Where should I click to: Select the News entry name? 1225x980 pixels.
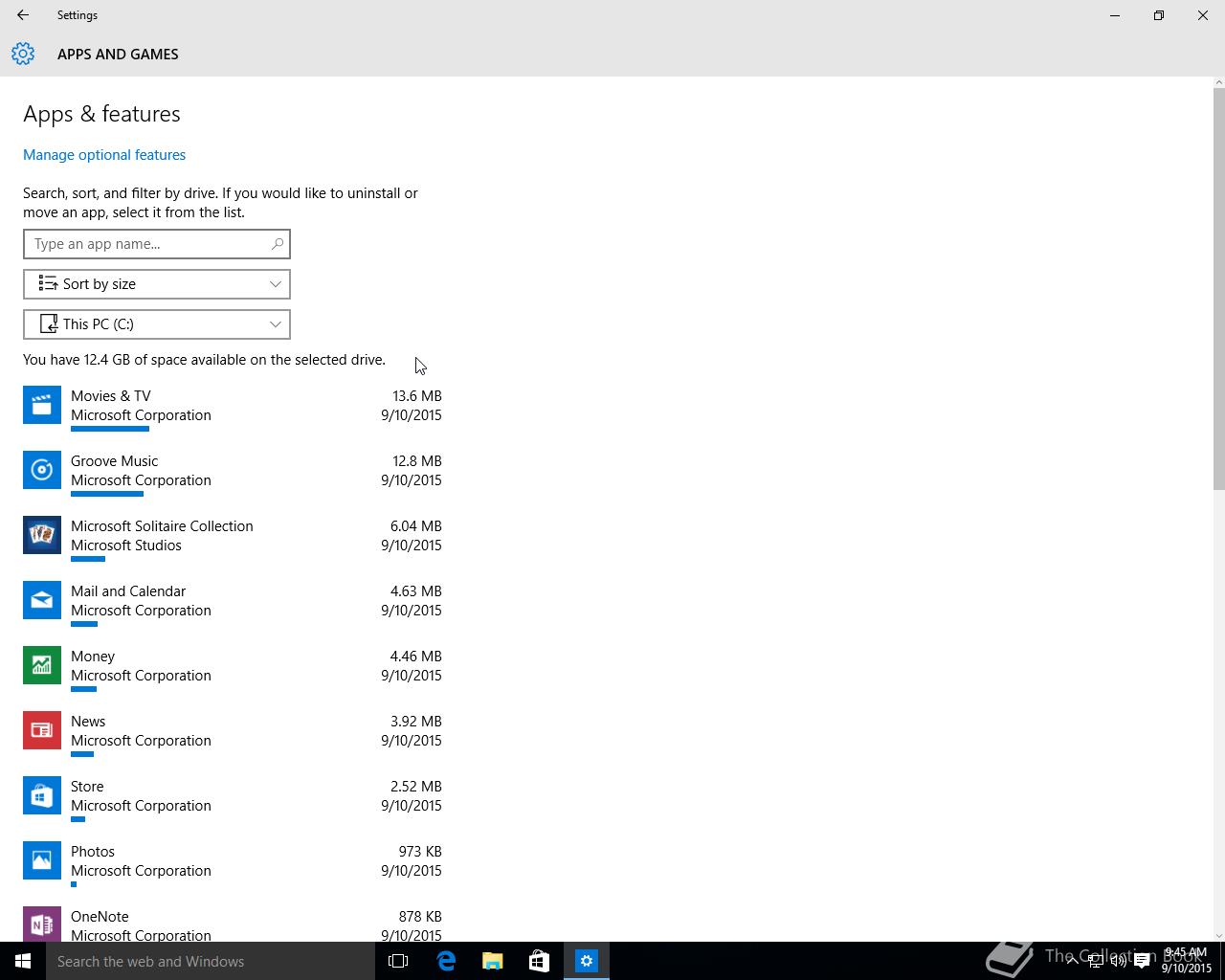(88, 722)
